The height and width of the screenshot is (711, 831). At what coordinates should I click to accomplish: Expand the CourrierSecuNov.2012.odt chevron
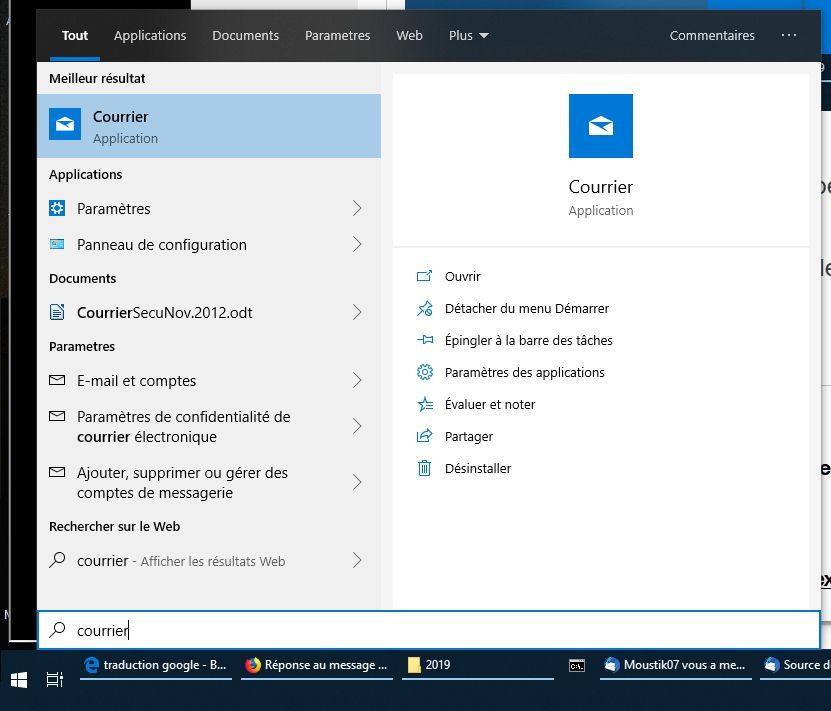(357, 312)
